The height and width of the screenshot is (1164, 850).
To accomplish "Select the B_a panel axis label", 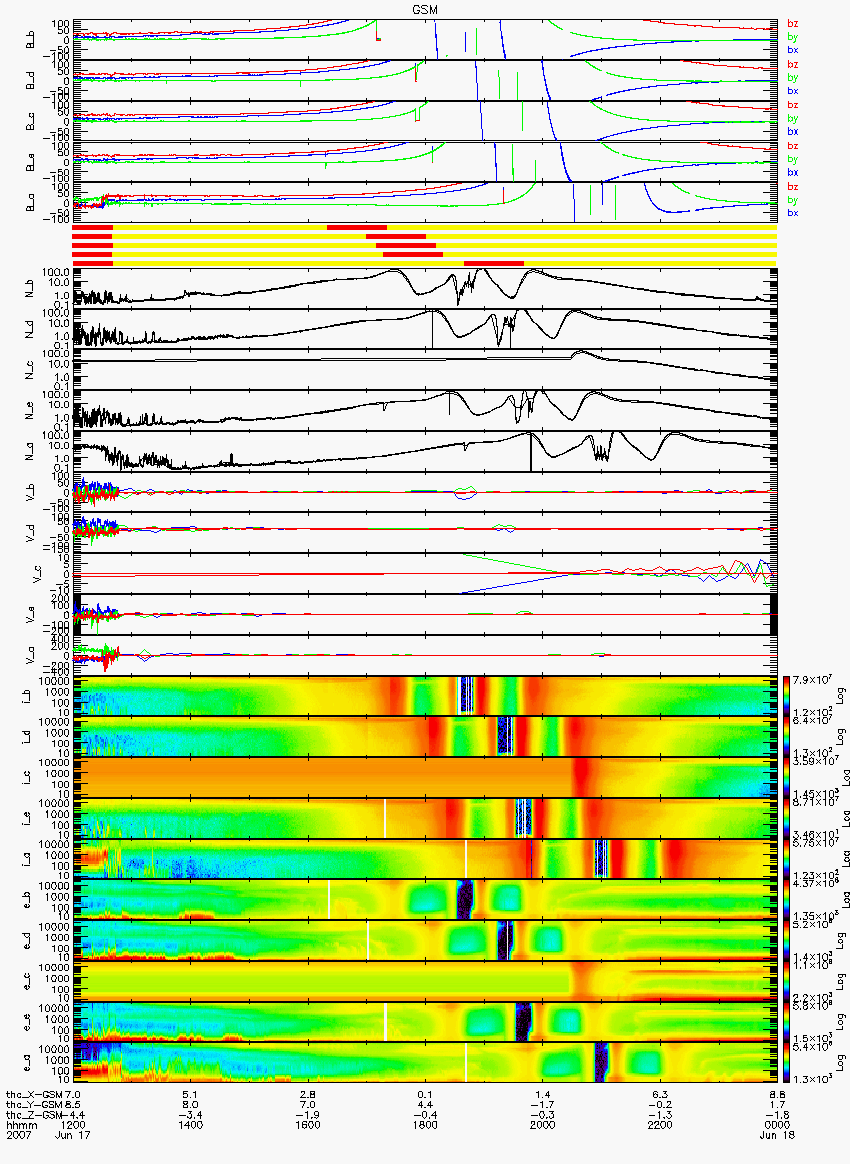I will click(30, 203).
